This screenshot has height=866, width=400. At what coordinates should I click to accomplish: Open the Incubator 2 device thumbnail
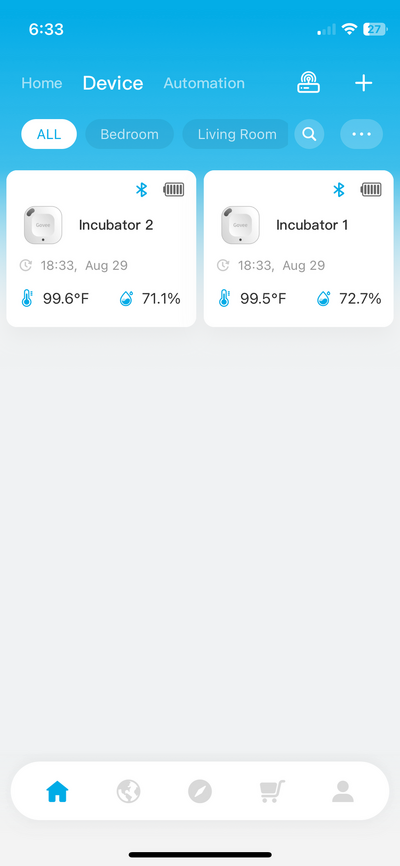[x=43, y=225]
